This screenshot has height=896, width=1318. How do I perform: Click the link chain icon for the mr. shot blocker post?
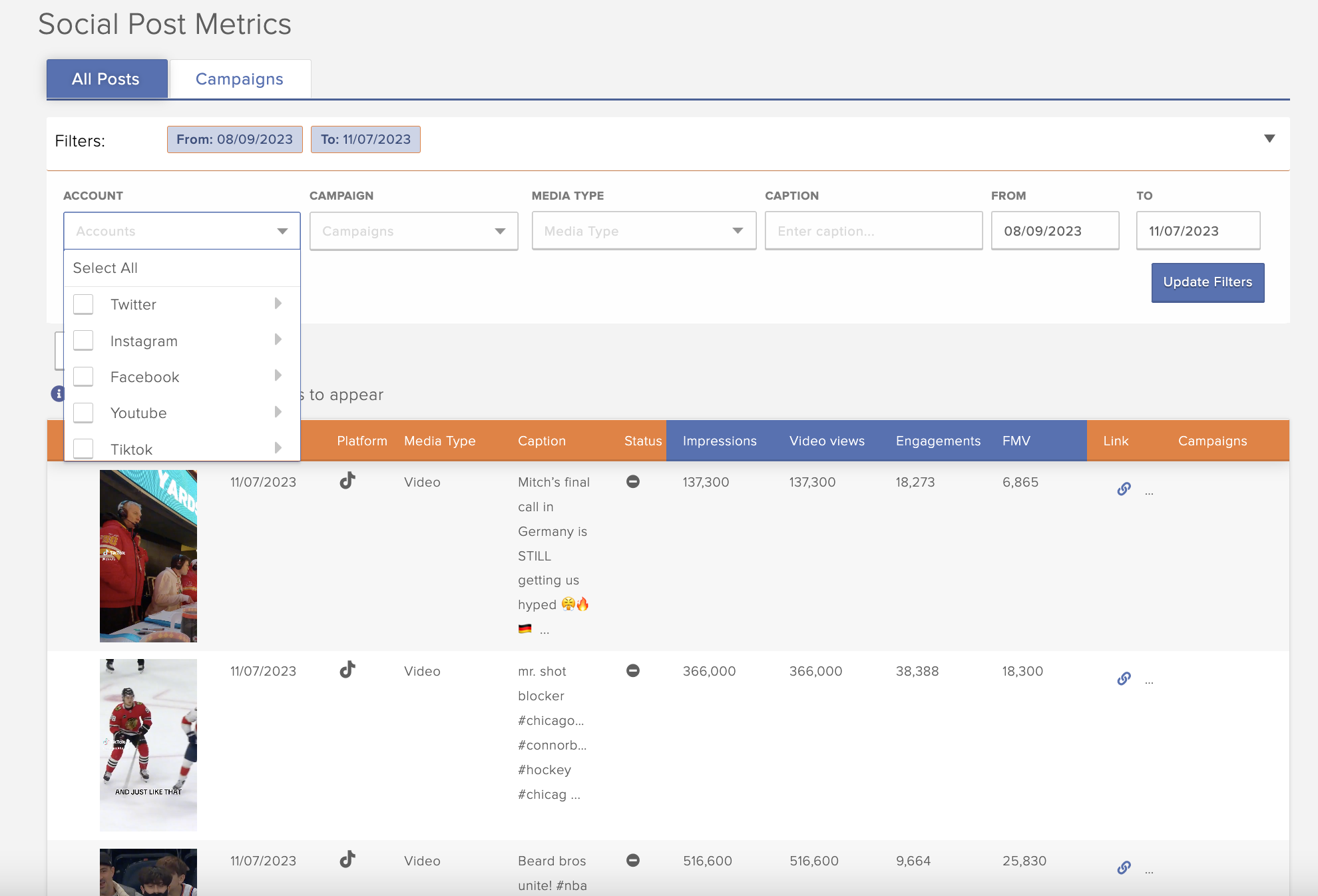coord(1124,678)
